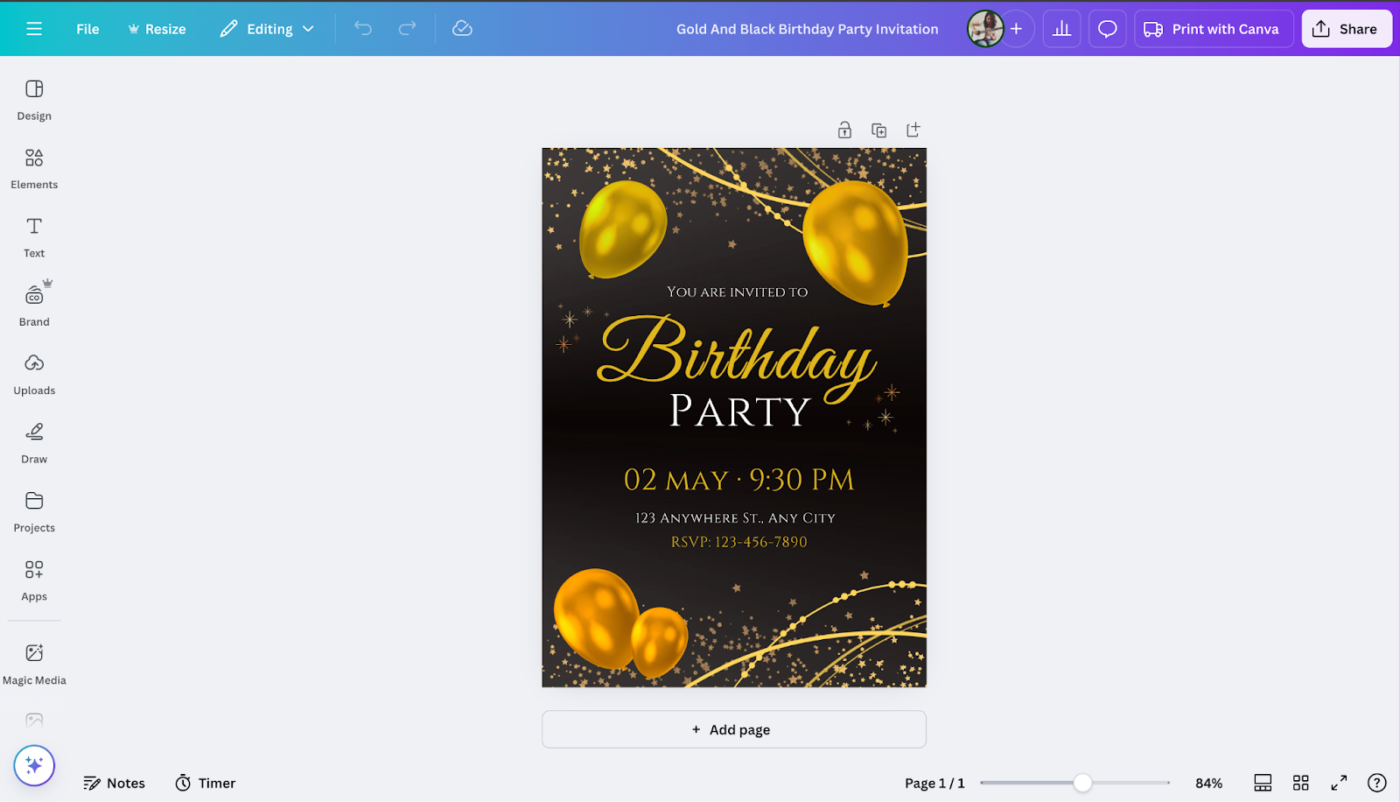Select the top-left gold balloon
Image resolution: width=1400 pixels, height=802 pixels.
[x=622, y=229]
